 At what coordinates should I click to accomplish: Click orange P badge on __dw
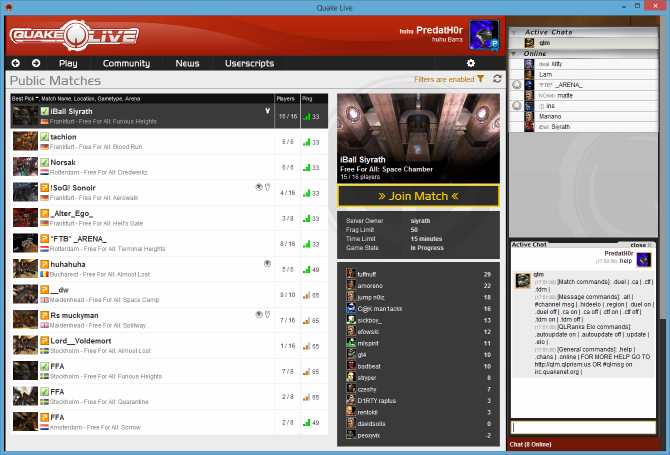click(44, 290)
